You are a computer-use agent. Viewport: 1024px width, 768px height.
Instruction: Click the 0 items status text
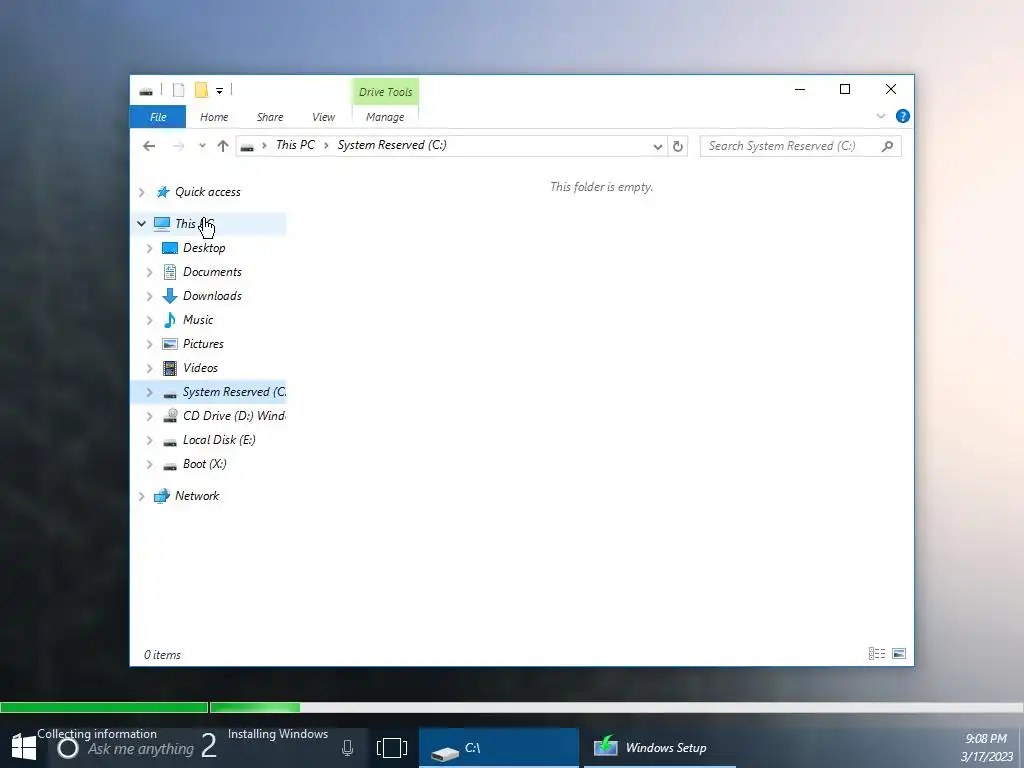pyautogui.click(x=162, y=655)
